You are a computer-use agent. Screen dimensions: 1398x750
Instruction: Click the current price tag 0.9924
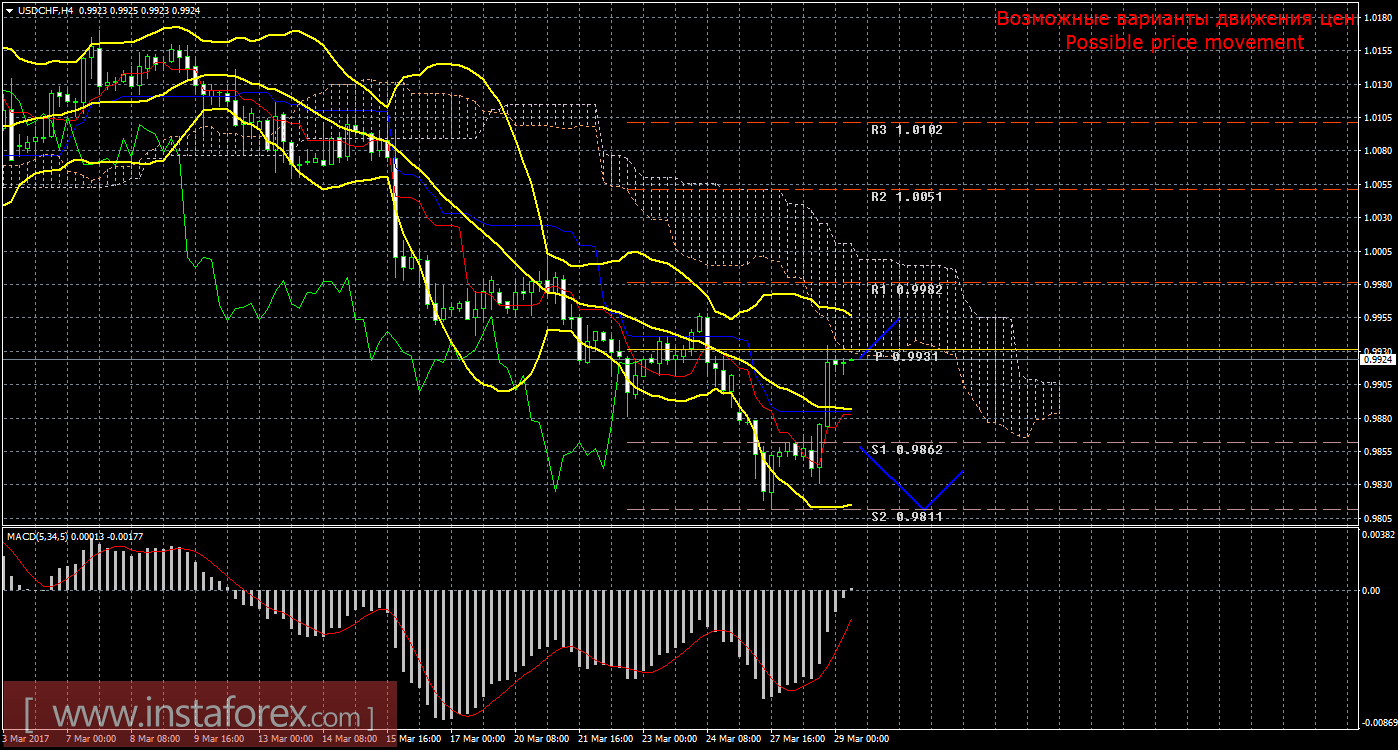pos(1377,359)
